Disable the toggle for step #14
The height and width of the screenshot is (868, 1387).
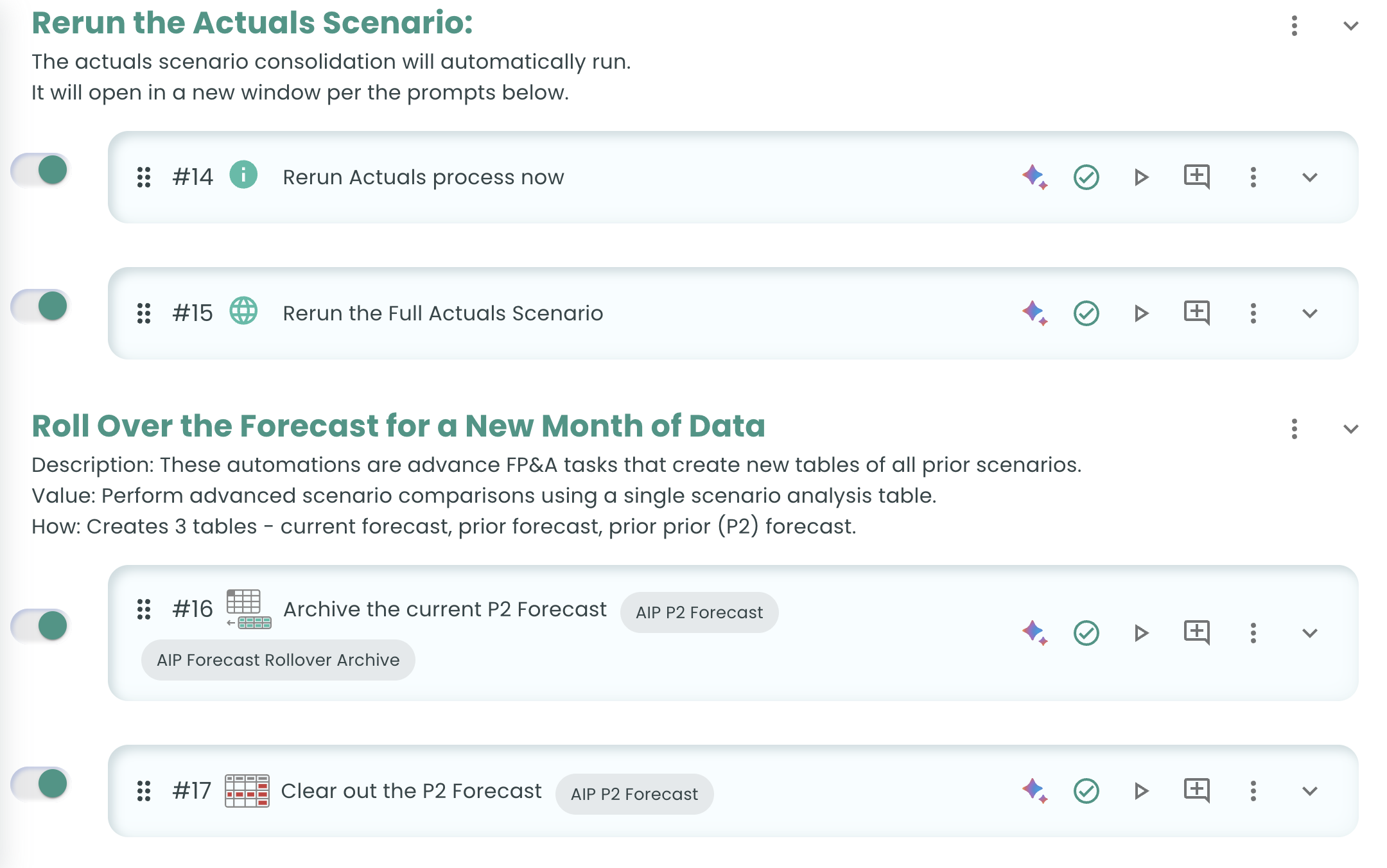point(40,170)
